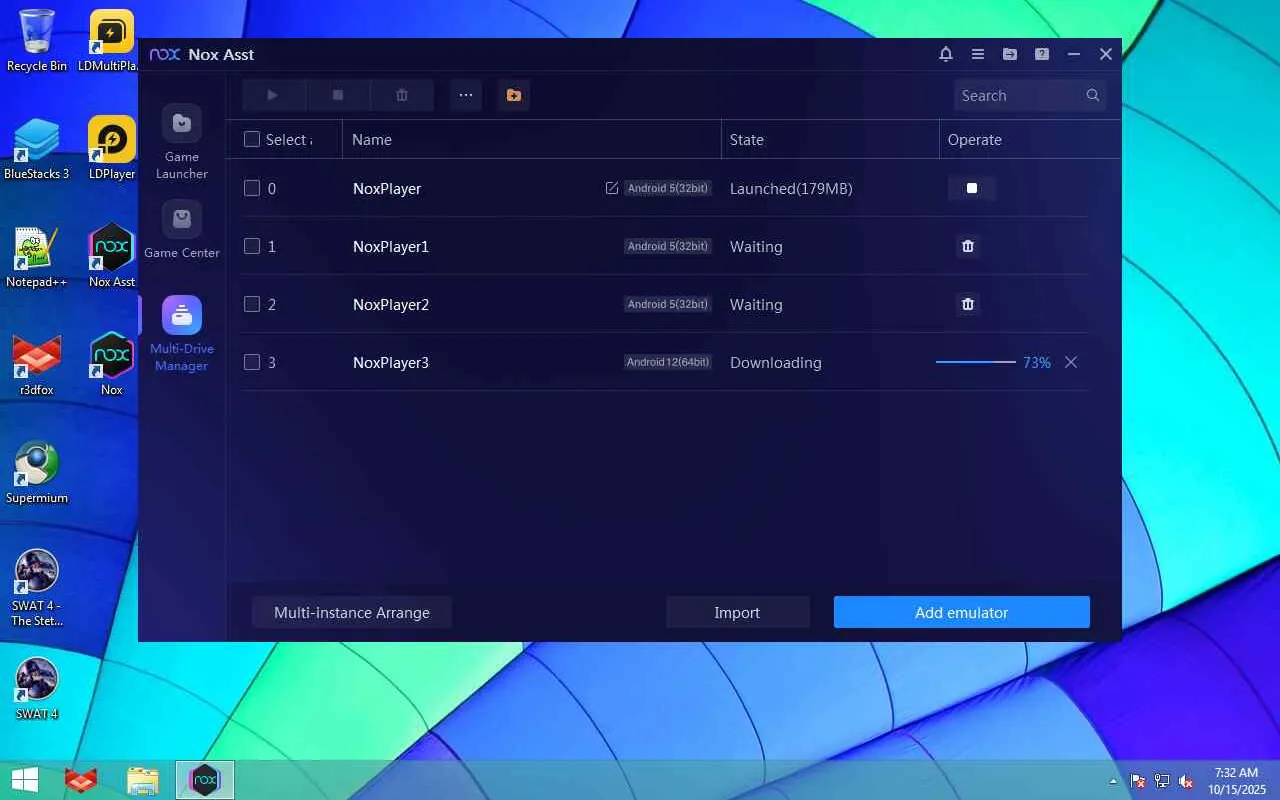Screen dimensions: 1280x800
Task: Check the box for instance 3 NoxPlayer3
Action: coord(252,362)
